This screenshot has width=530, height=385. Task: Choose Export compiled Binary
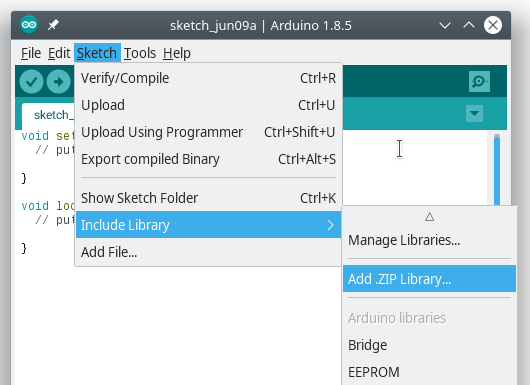[x=209, y=159]
